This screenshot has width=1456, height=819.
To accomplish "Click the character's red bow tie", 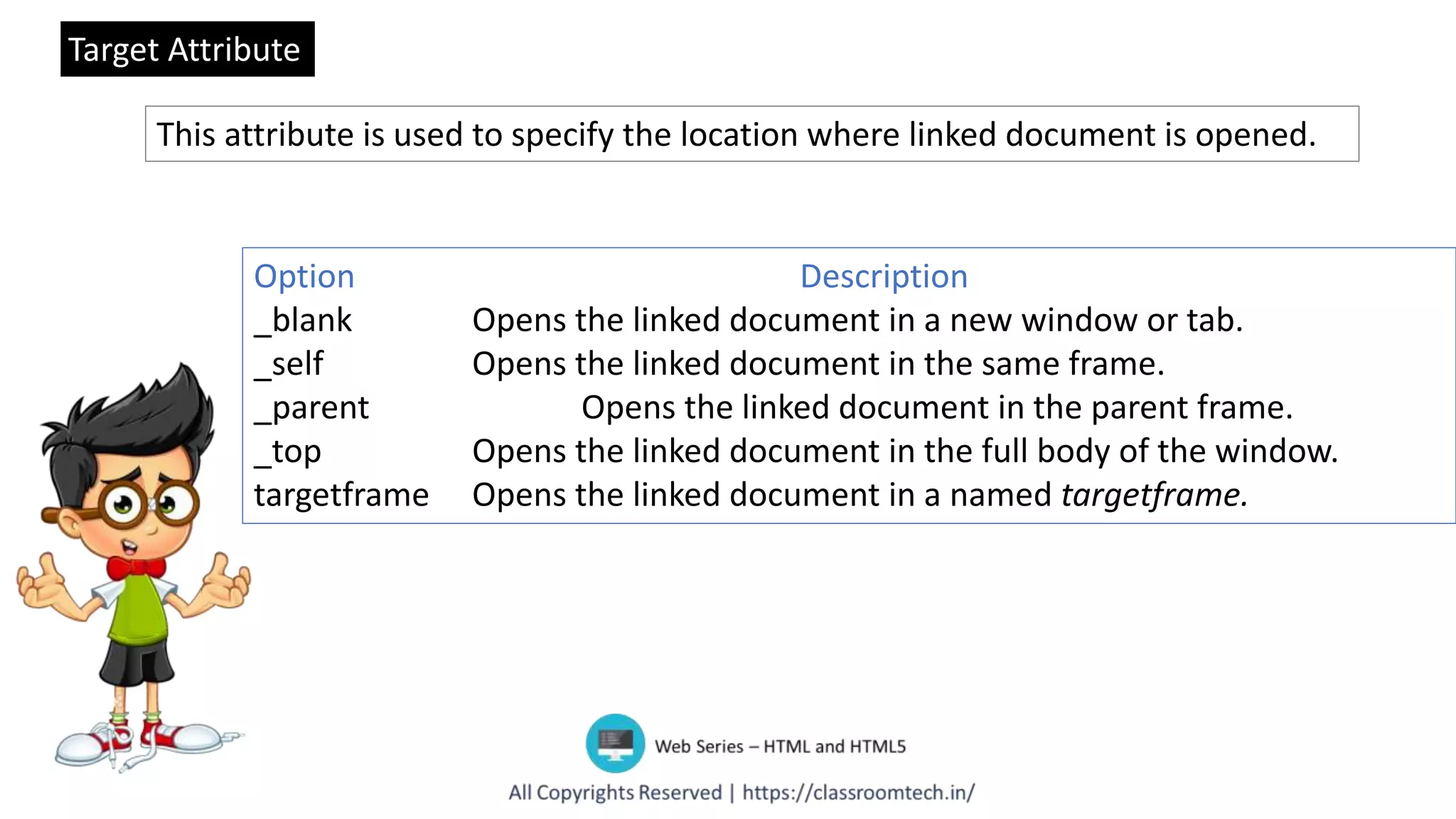I will click(x=135, y=568).
